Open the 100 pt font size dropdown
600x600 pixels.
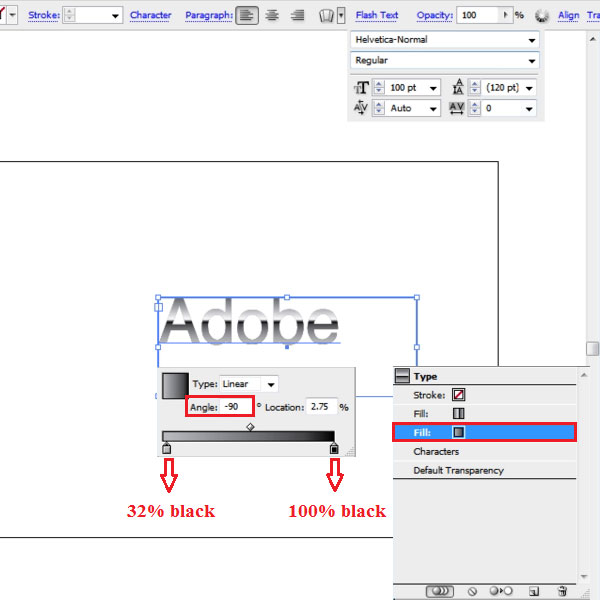[433, 88]
